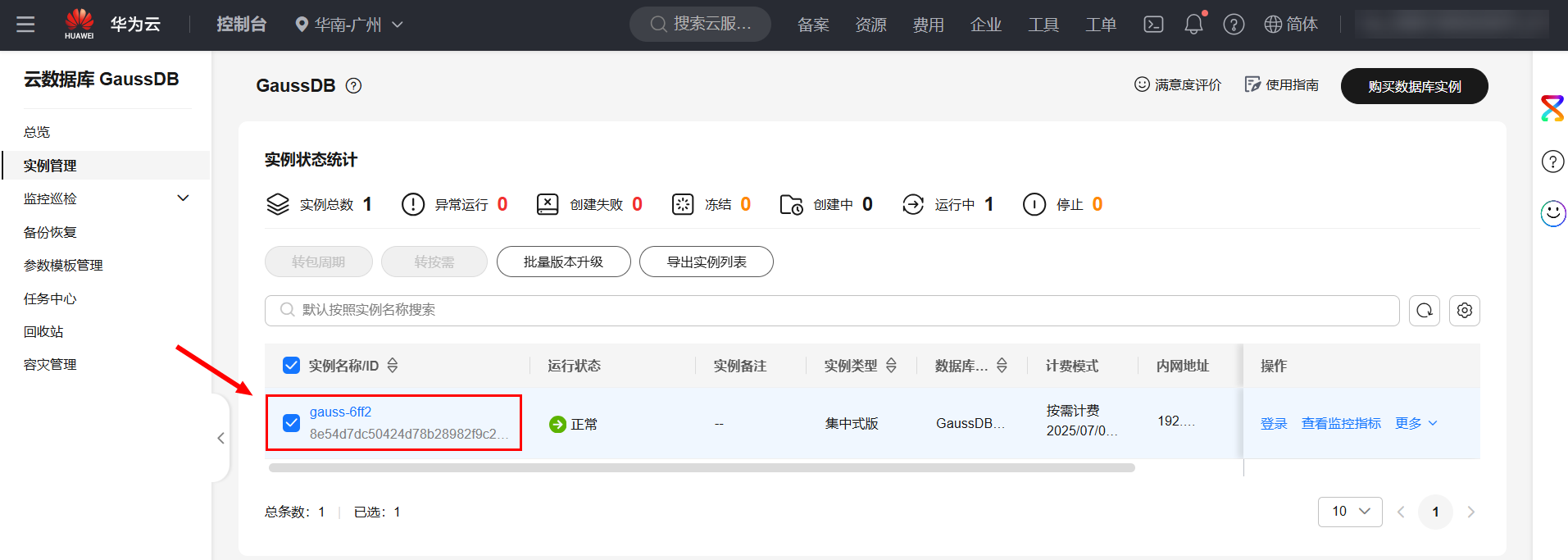Image resolution: width=1568 pixels, height=560 pixels.
Task: Click the instance name search field
Action: (832, 311)
